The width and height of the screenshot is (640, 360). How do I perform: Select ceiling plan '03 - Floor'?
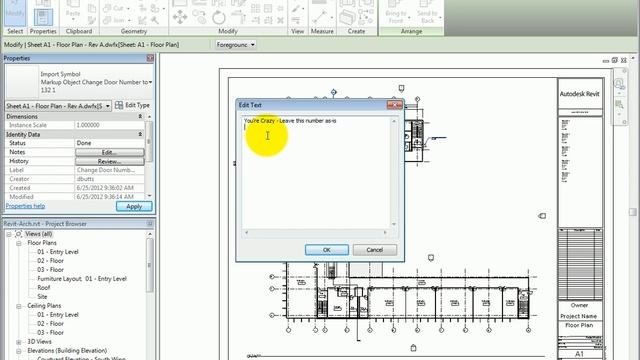point(51,333)
